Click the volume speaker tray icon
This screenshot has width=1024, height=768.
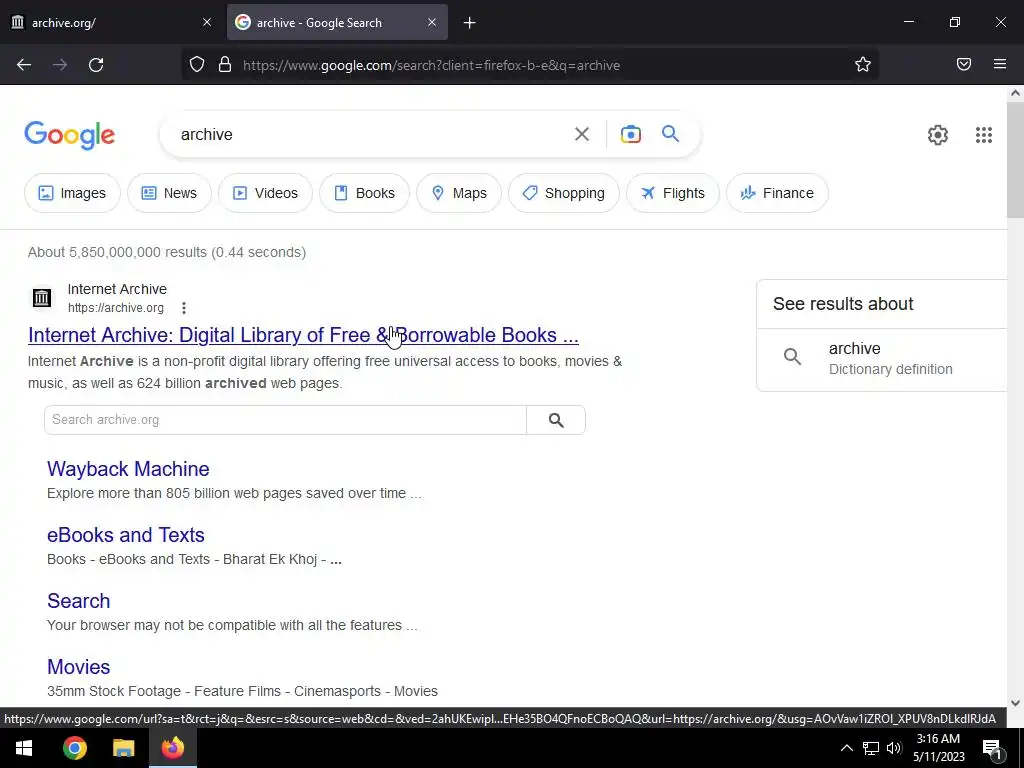pos(894,748)
